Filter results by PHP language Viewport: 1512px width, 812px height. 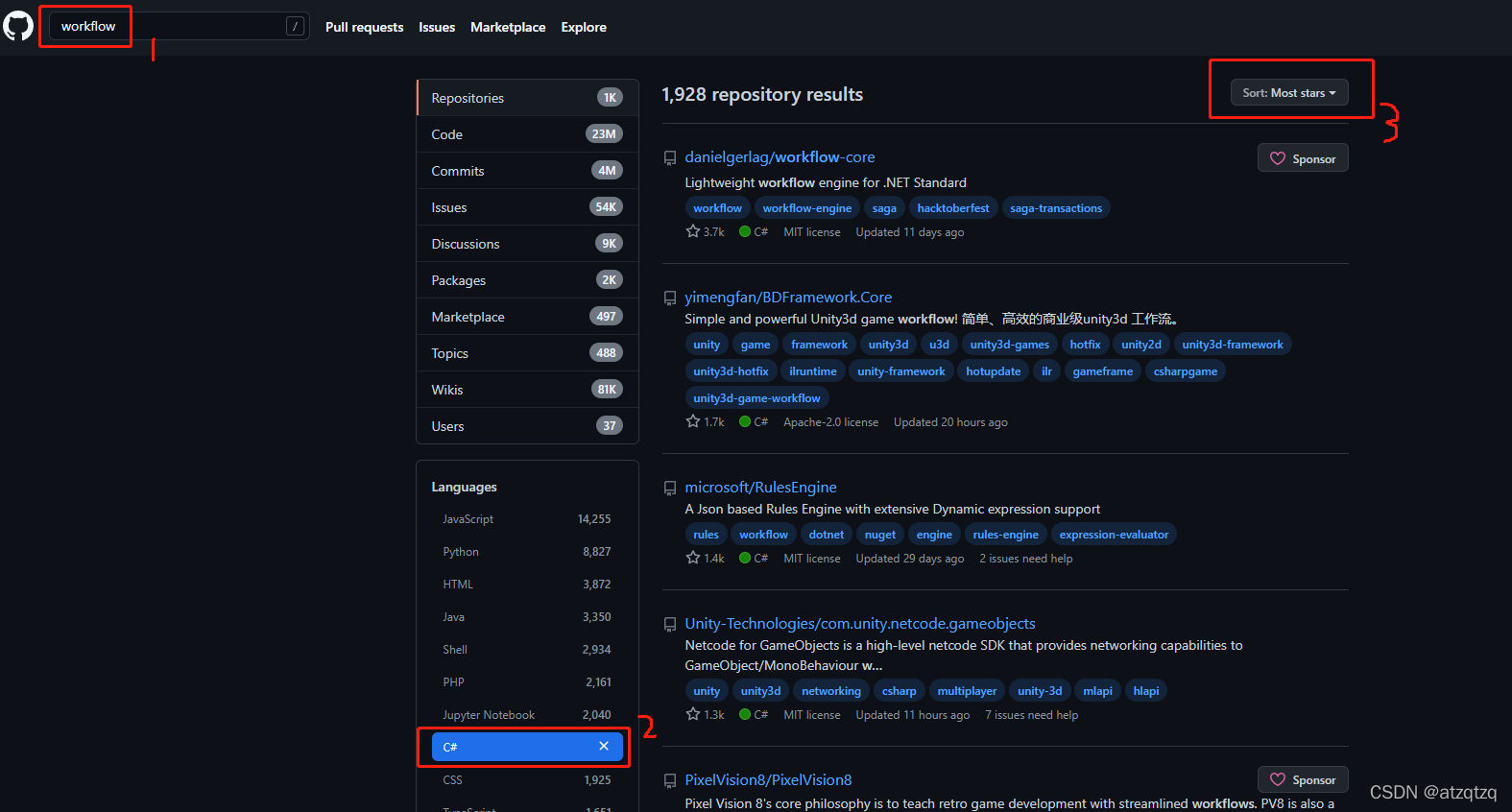(527, 682)
